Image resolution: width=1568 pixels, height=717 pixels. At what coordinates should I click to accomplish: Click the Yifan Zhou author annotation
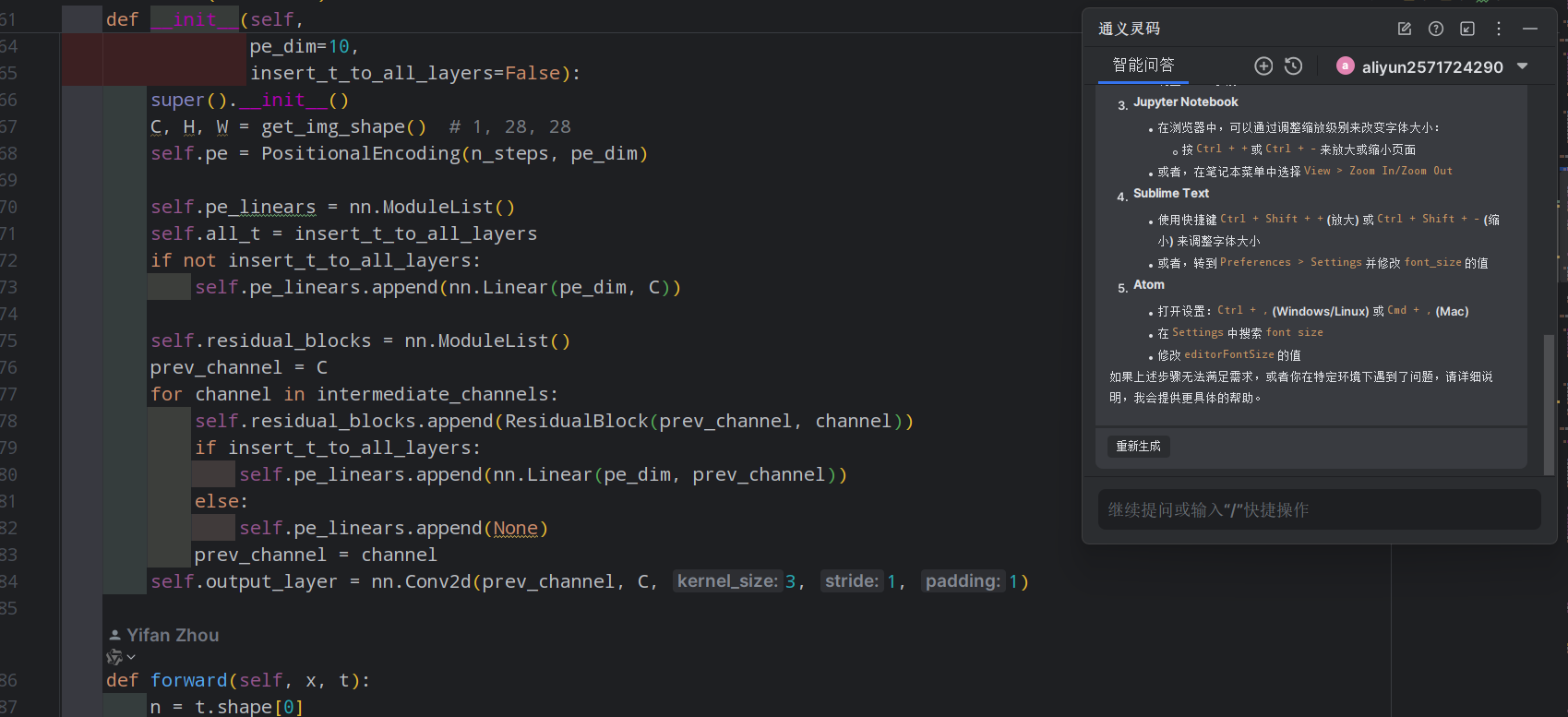coord(173,635)
